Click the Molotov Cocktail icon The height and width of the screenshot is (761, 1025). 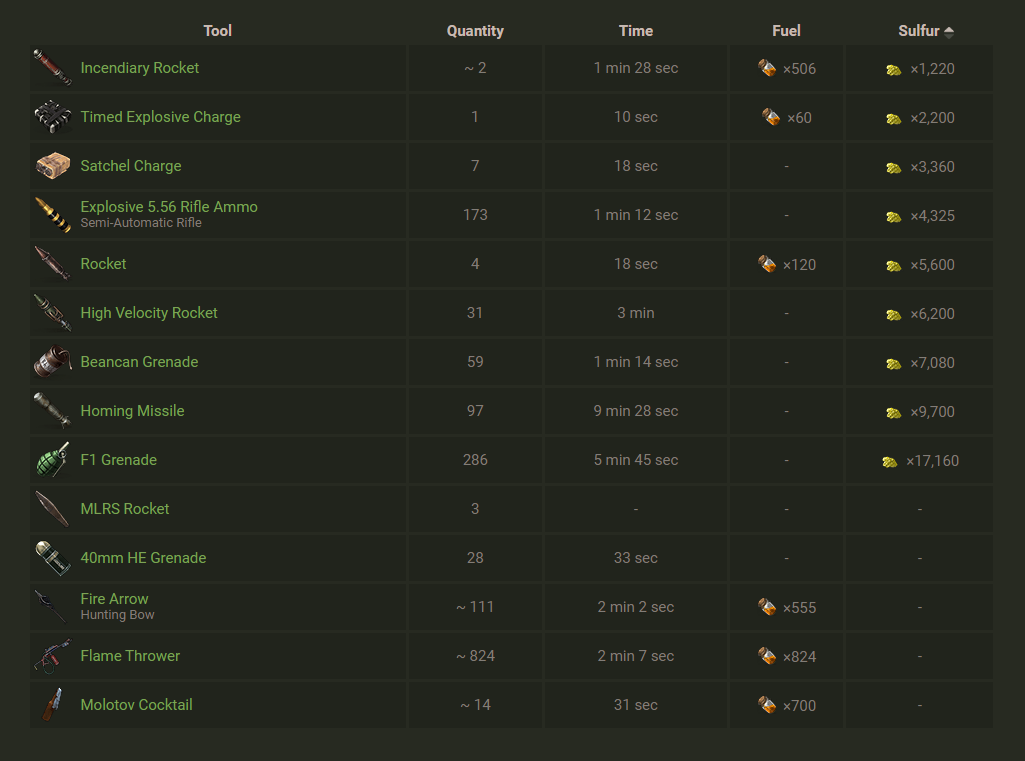pyautogui.click(x=52, y=705)
